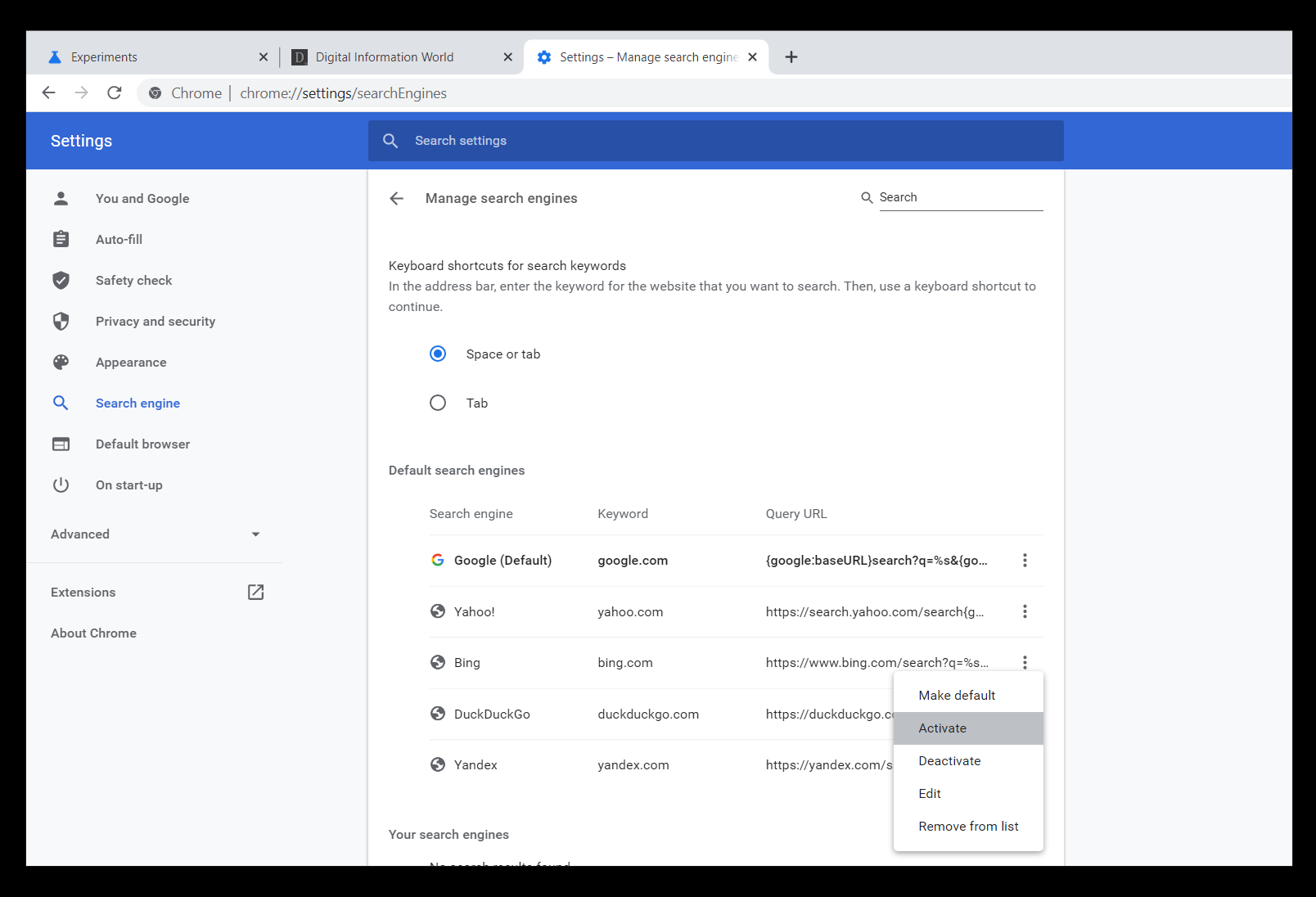Click the Search settings input field
1316x897 pixels.
coord(716,141)
